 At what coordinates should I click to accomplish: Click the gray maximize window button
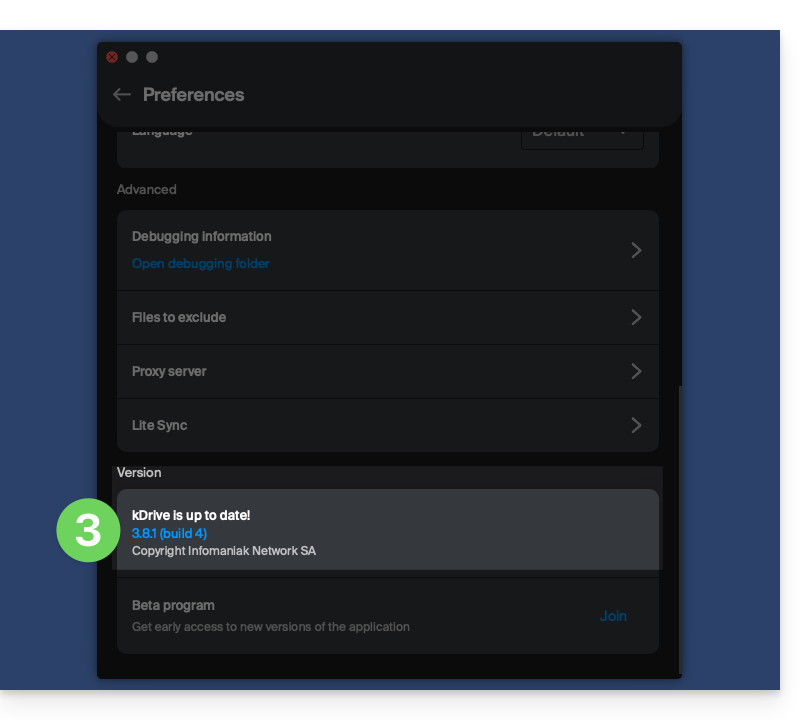pos(152,57)
